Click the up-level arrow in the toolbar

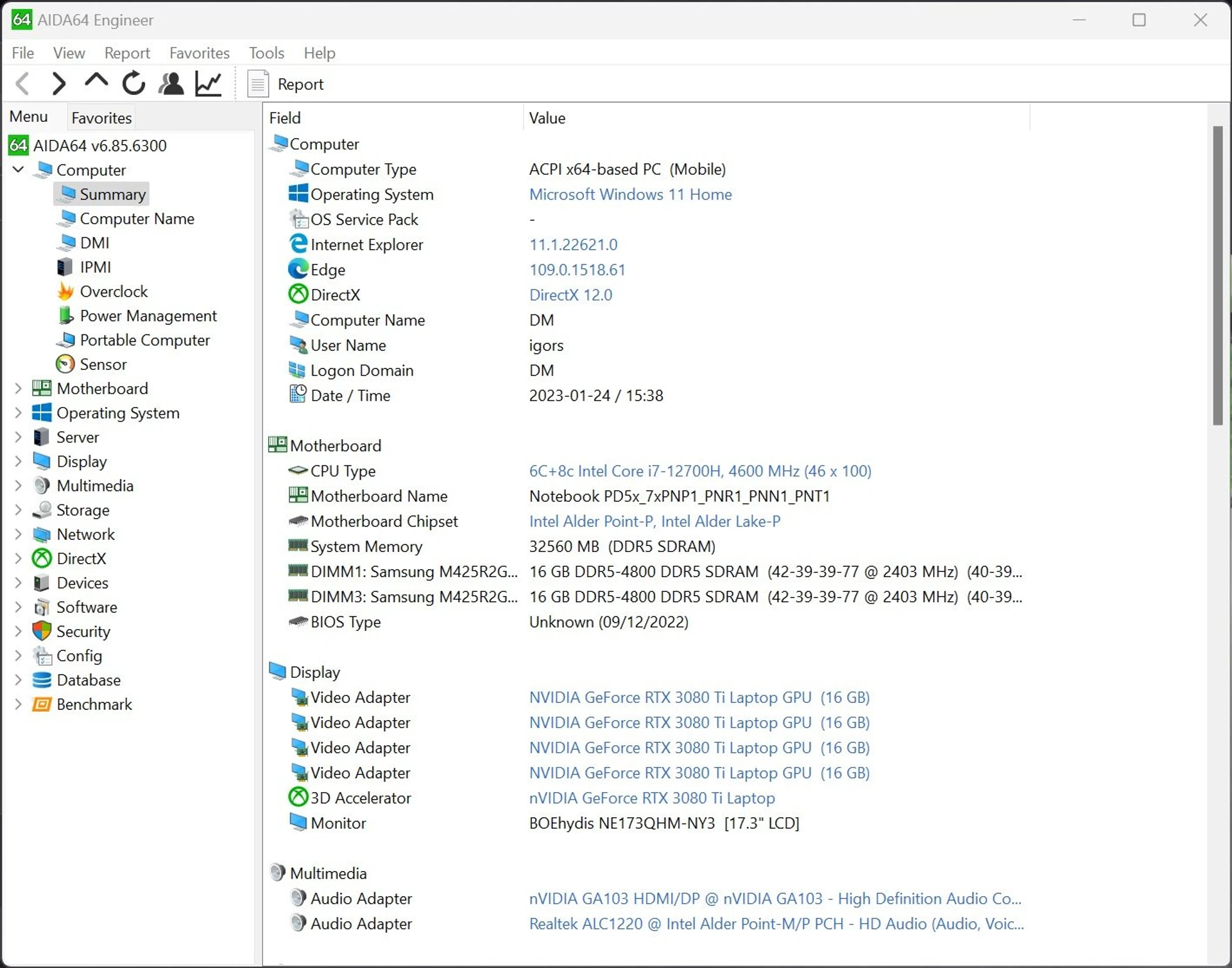click(96, 82)
